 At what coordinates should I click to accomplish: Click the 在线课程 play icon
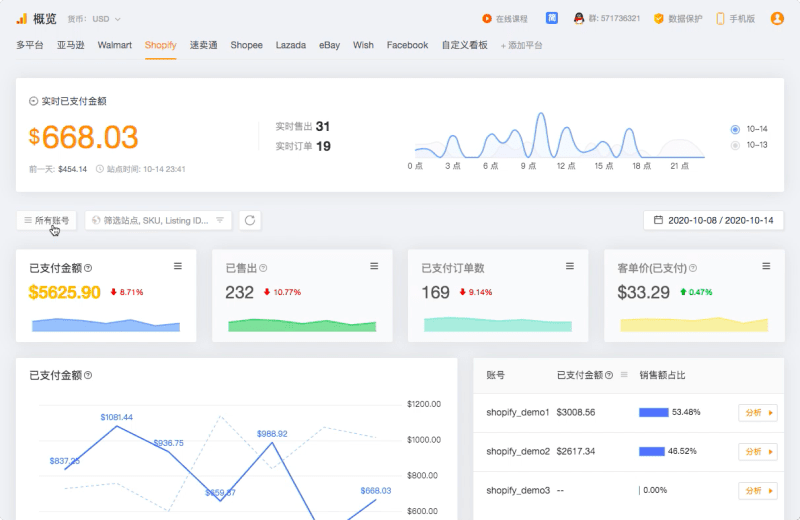pos(487,18)
